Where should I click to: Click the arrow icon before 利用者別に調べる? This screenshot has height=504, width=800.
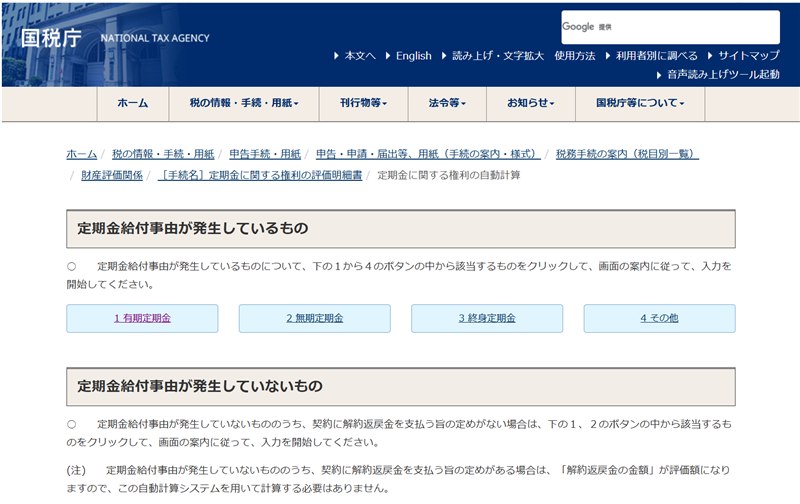click(x=608, y=56)
